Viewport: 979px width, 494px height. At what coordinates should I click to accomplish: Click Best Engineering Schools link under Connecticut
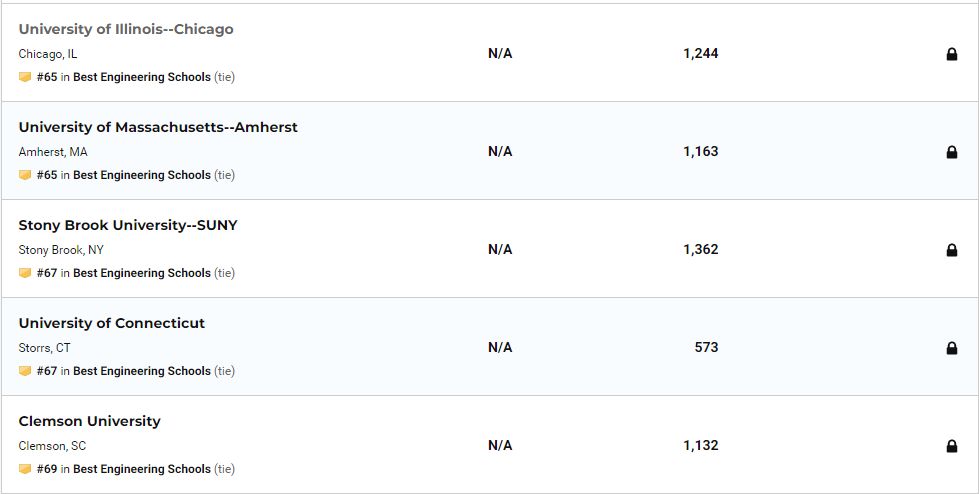coord(142,371)
